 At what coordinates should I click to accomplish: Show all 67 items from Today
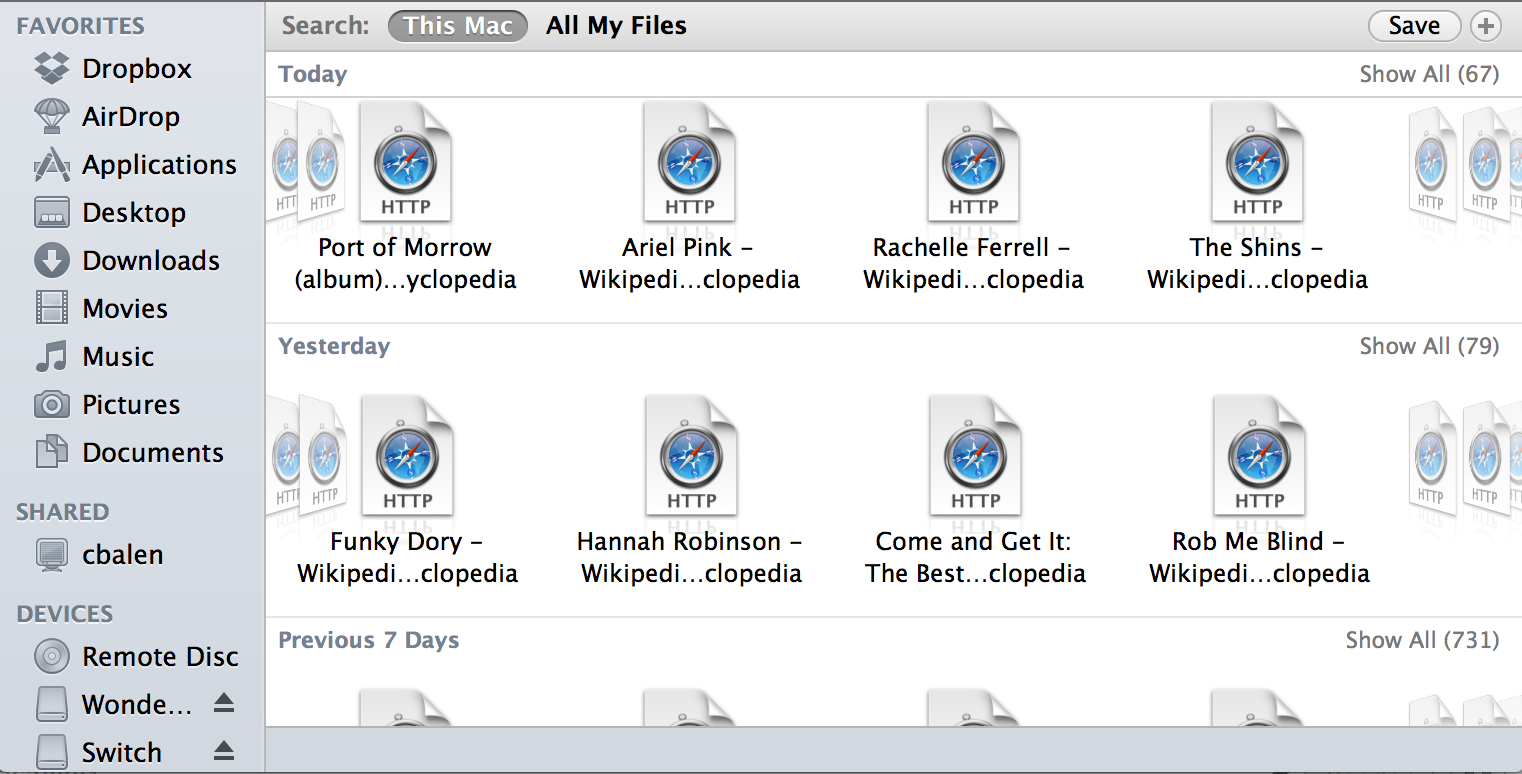pyautogui.click(x=1429, y=74)
